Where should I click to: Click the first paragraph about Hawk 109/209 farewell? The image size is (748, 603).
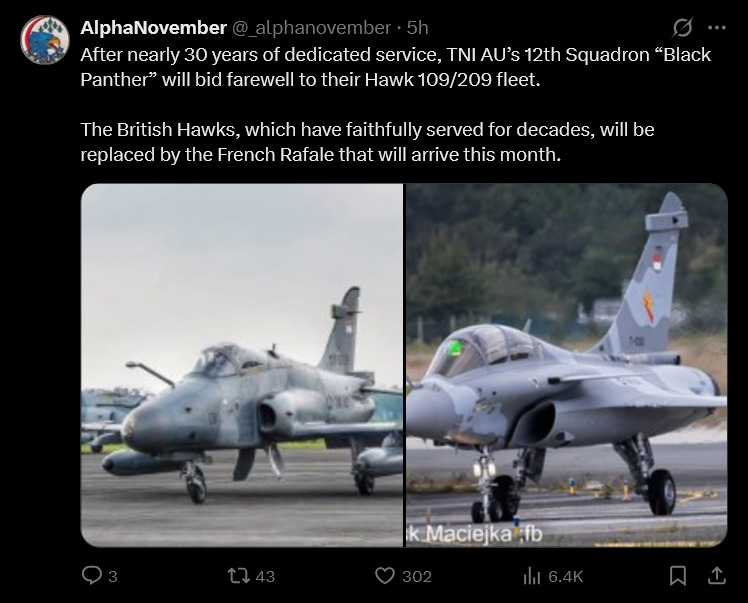(395, 66)
